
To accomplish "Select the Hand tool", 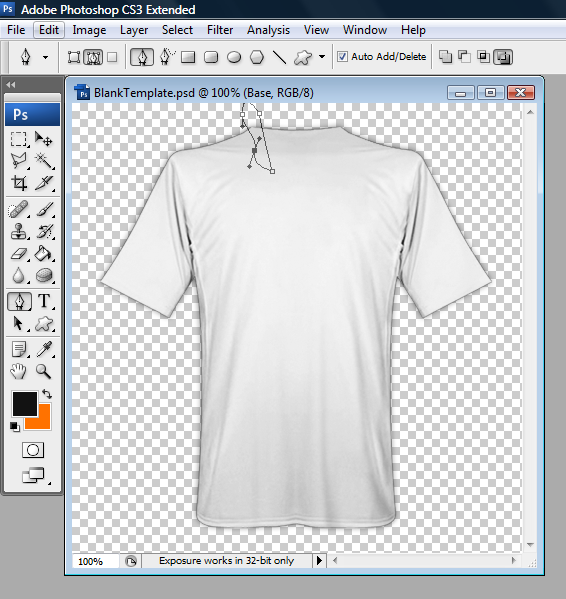I will coord(18,371).
